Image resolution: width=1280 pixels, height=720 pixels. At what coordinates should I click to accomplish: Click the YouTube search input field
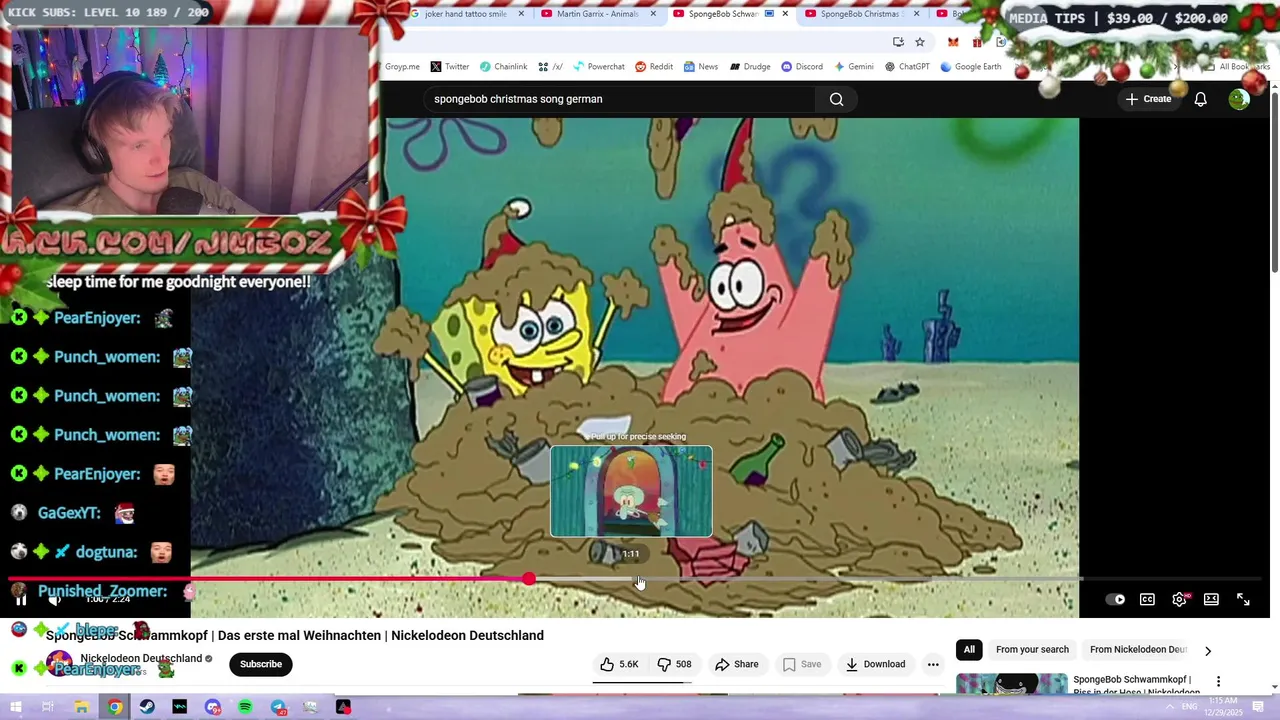pyautogui.click(x=618, y=99)
